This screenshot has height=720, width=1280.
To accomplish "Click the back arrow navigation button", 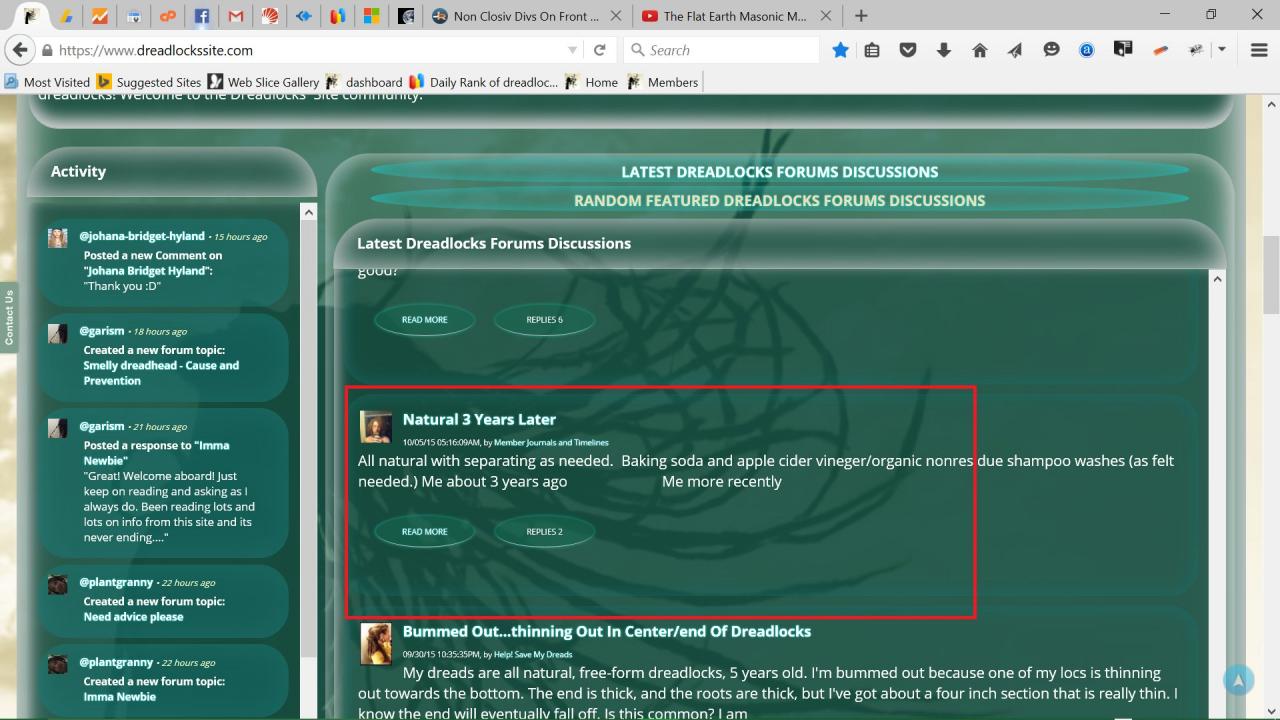I will pos(19,50).
